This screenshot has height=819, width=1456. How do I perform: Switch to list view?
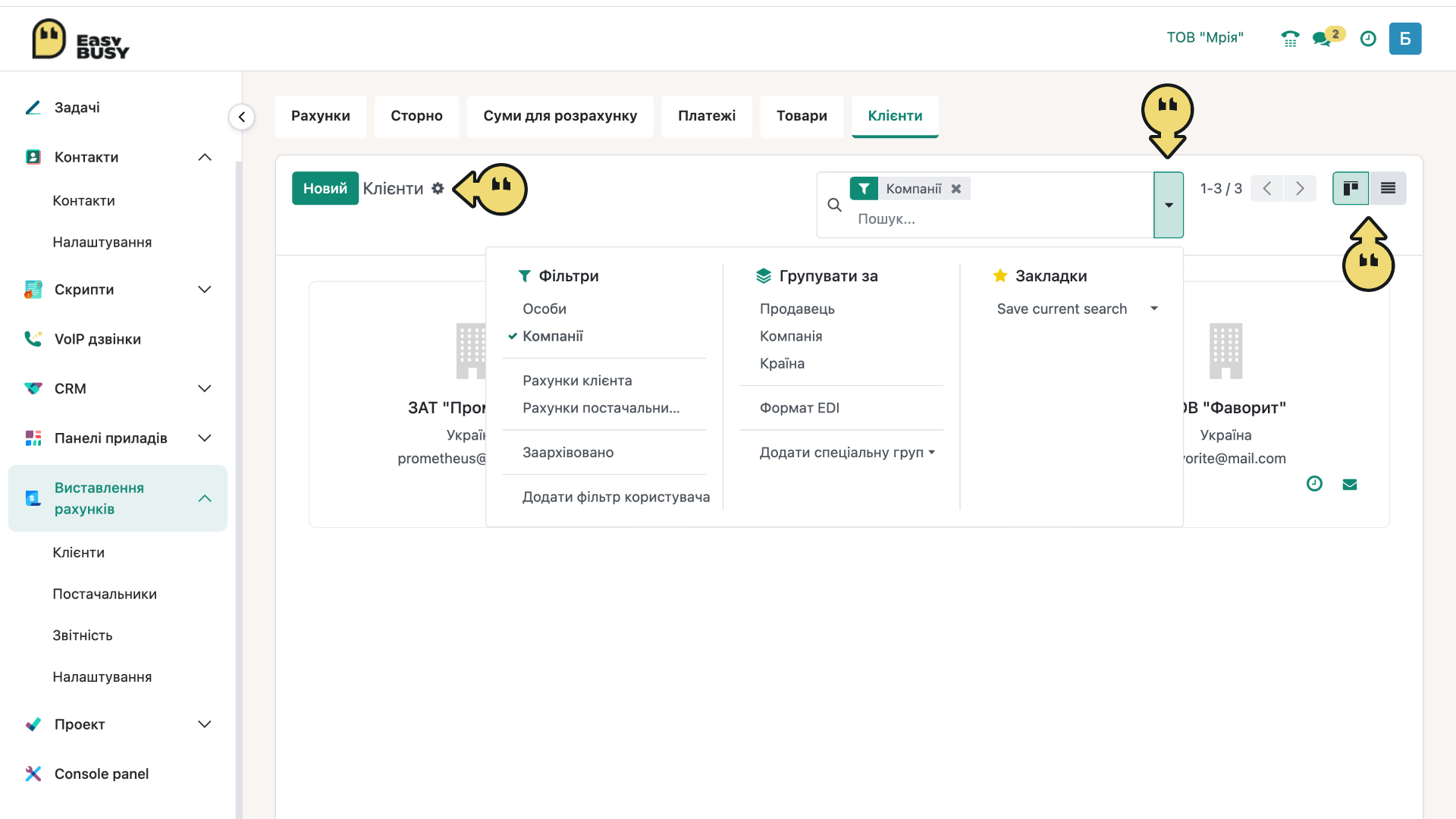point(1388,188)
